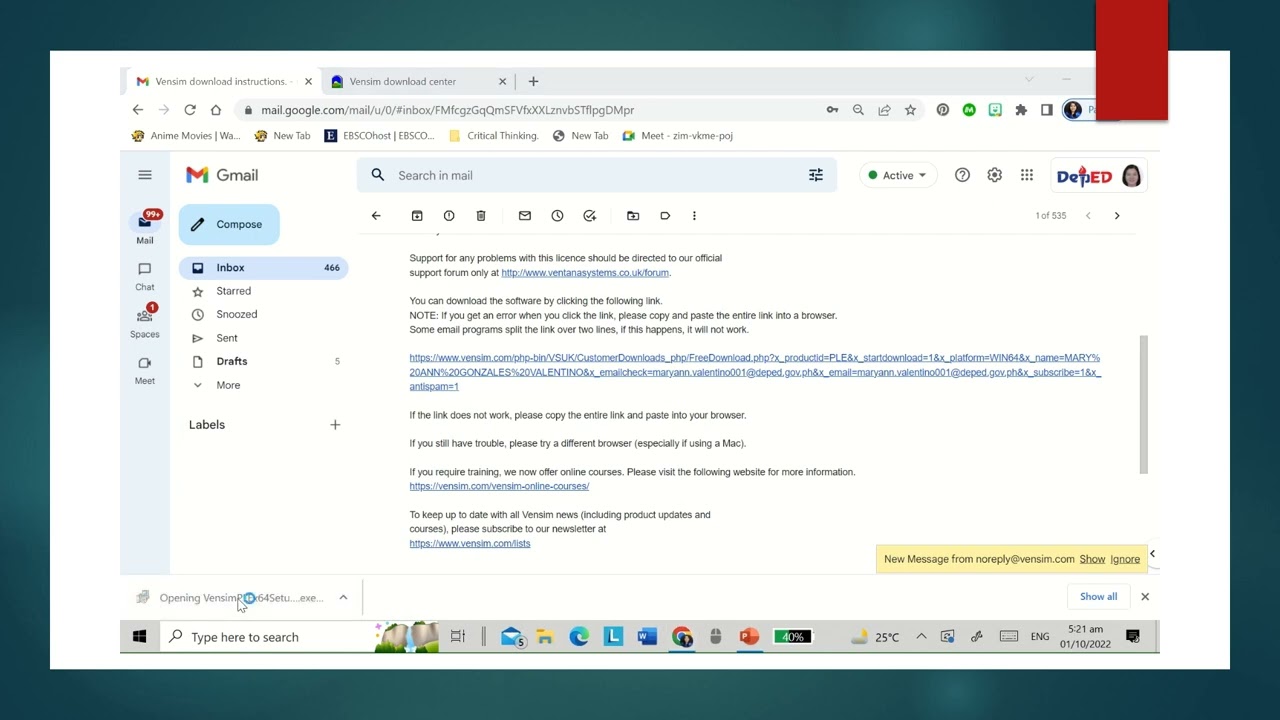Select Vensim download instructions tab
This screenshot has height=720, width=1280.
[224, 81]
